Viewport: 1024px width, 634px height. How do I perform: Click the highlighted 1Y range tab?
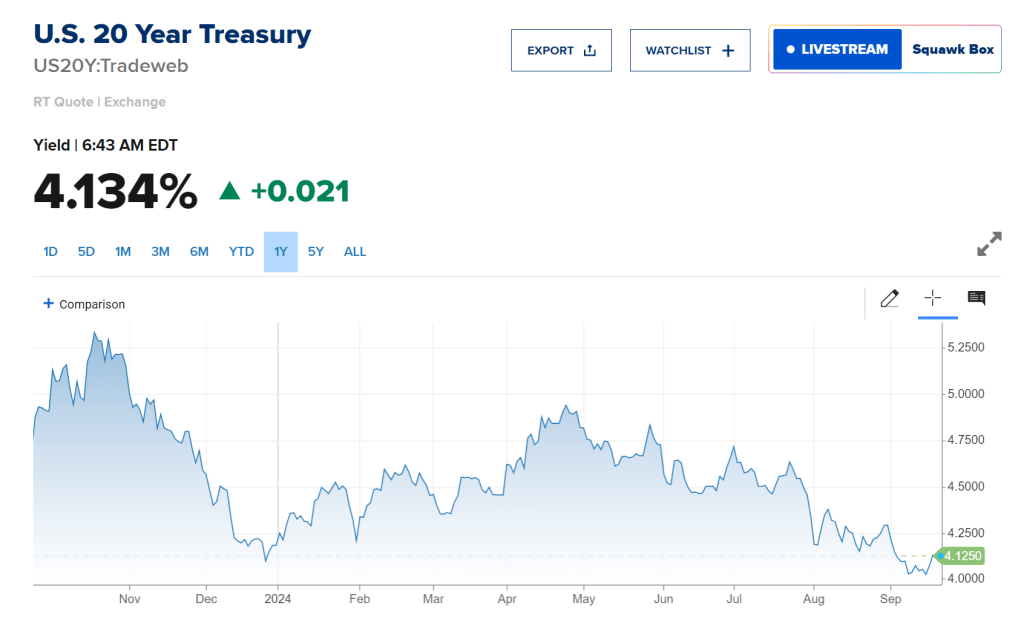[x=281, y=252]
